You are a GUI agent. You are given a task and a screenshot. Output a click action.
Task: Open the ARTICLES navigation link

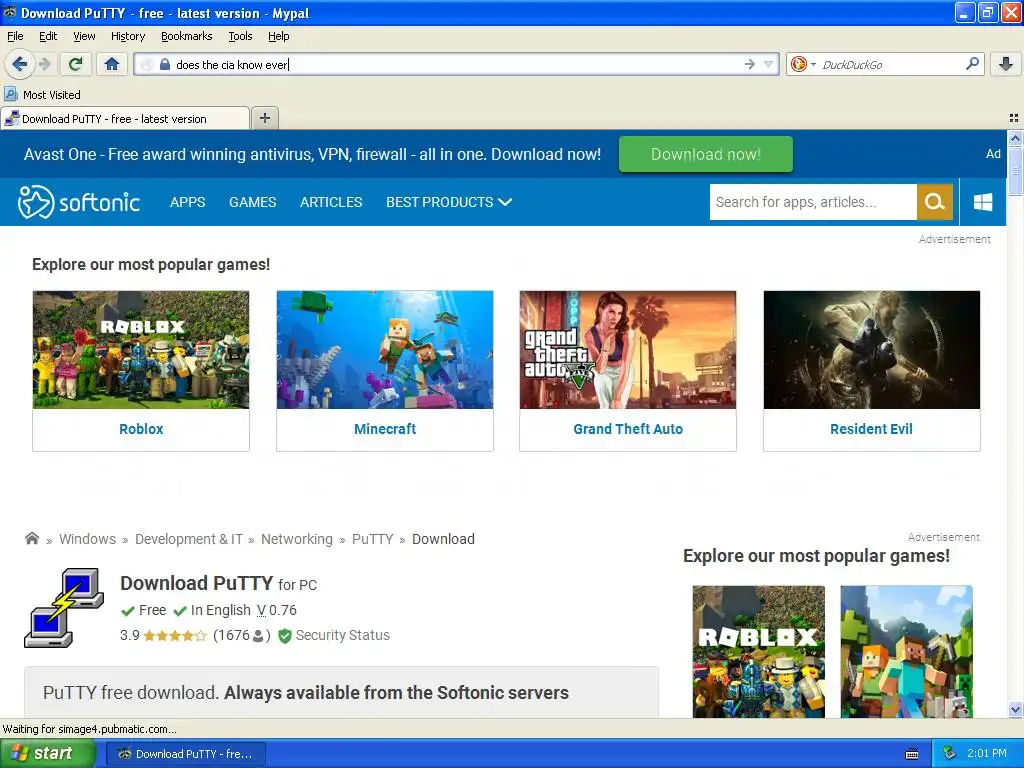(331, 202)
